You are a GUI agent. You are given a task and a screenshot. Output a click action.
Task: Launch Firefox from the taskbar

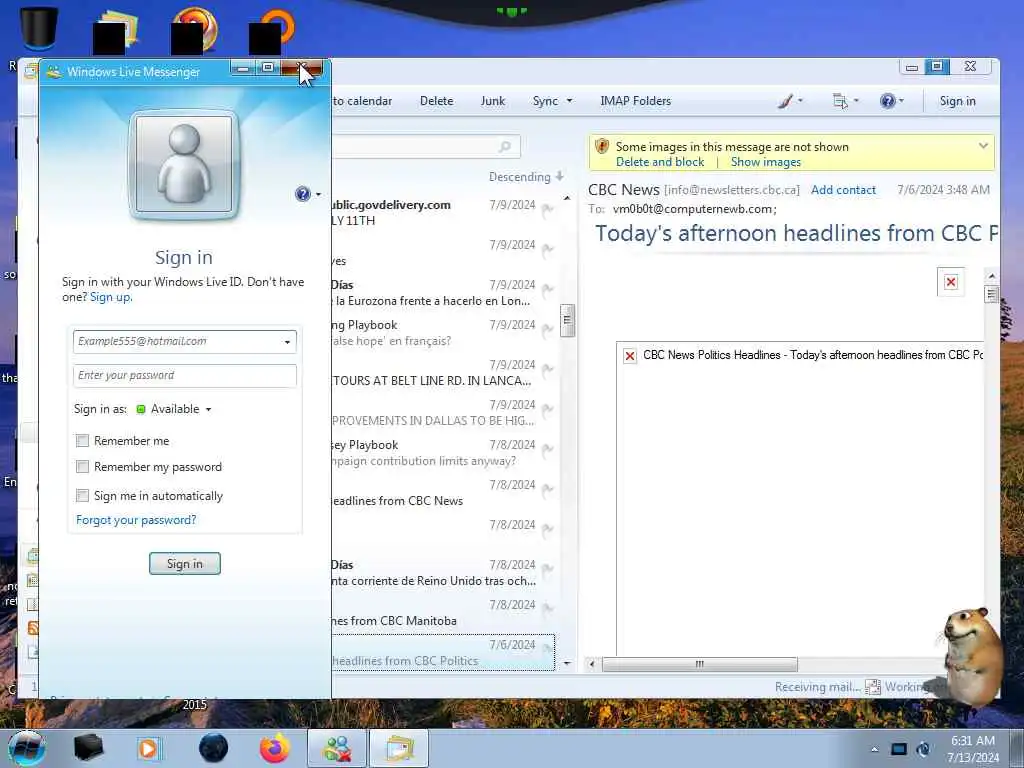click(x=275, y=748)
